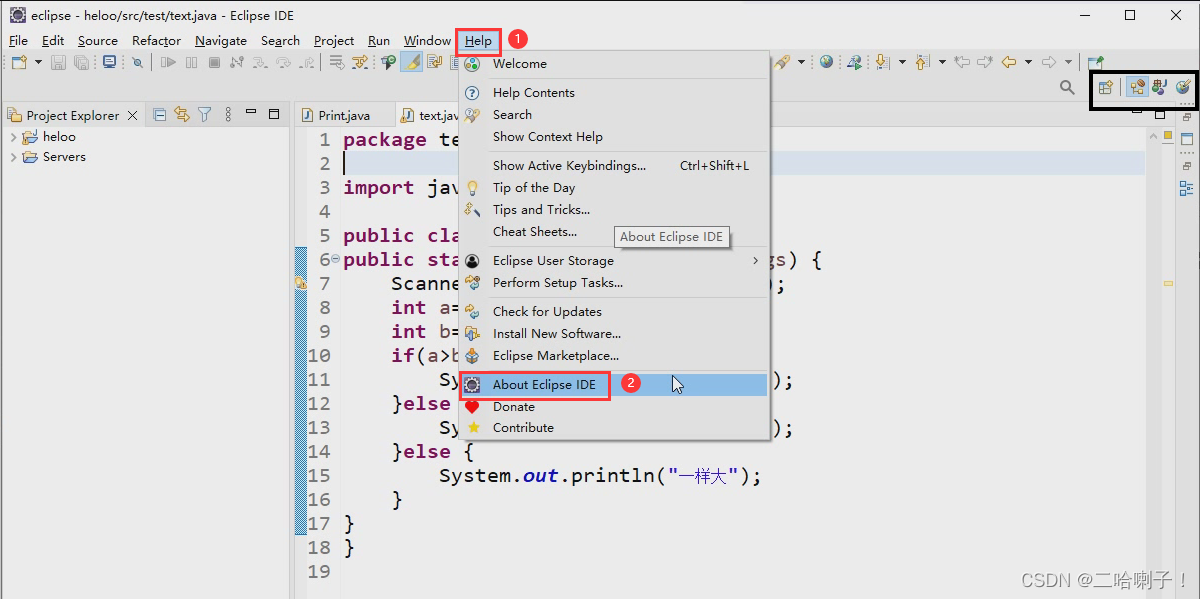The image size is (1200, 599).
Task: Click the Step Into icon
Action: click(260, 62)
